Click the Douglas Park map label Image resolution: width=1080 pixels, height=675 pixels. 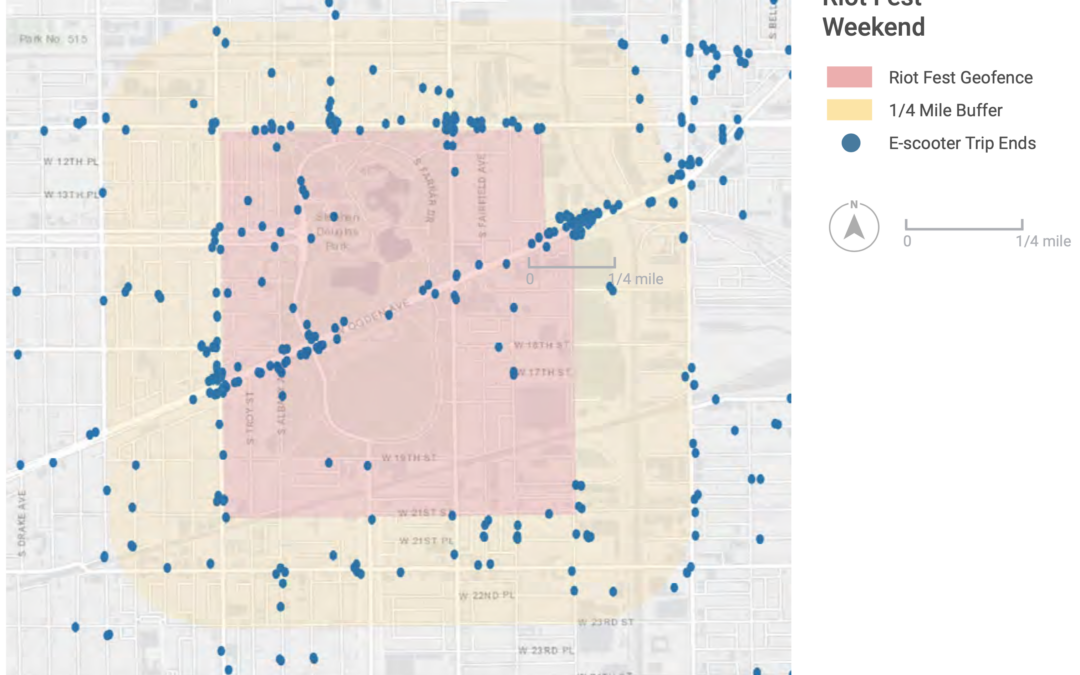tap(337, 231)
